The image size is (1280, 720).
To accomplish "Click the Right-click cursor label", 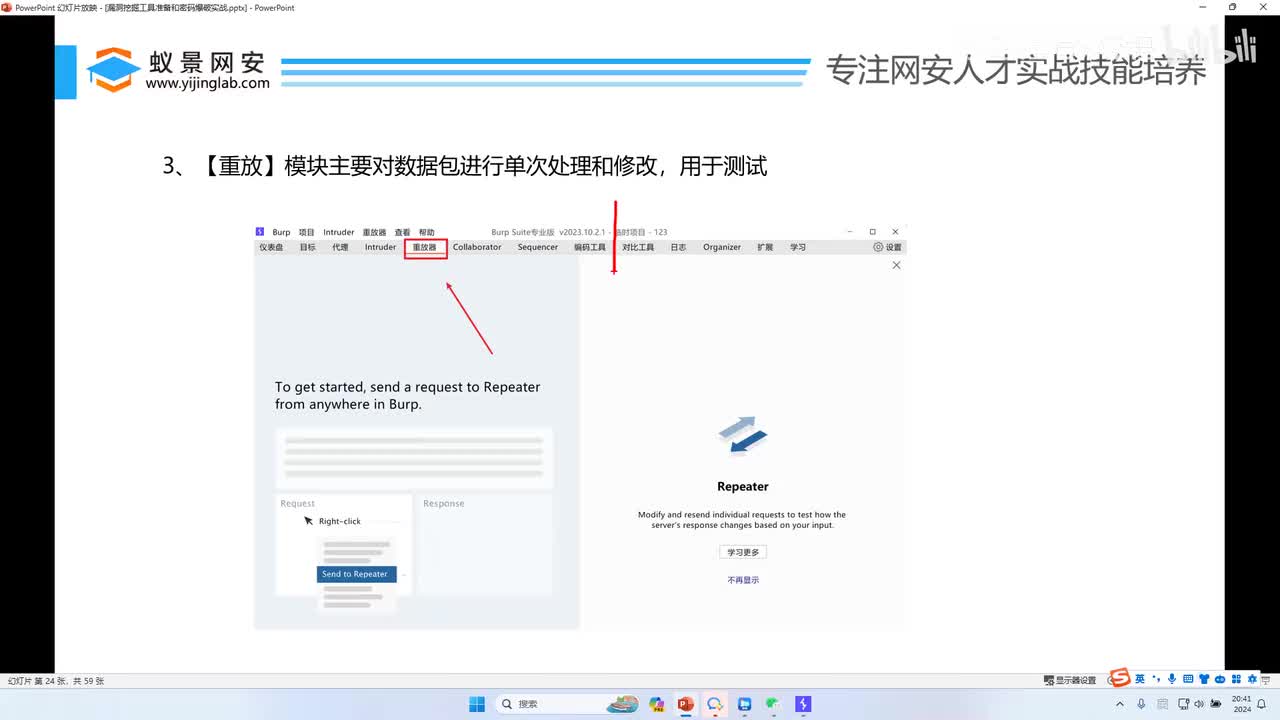I will [x=339, y=521].
